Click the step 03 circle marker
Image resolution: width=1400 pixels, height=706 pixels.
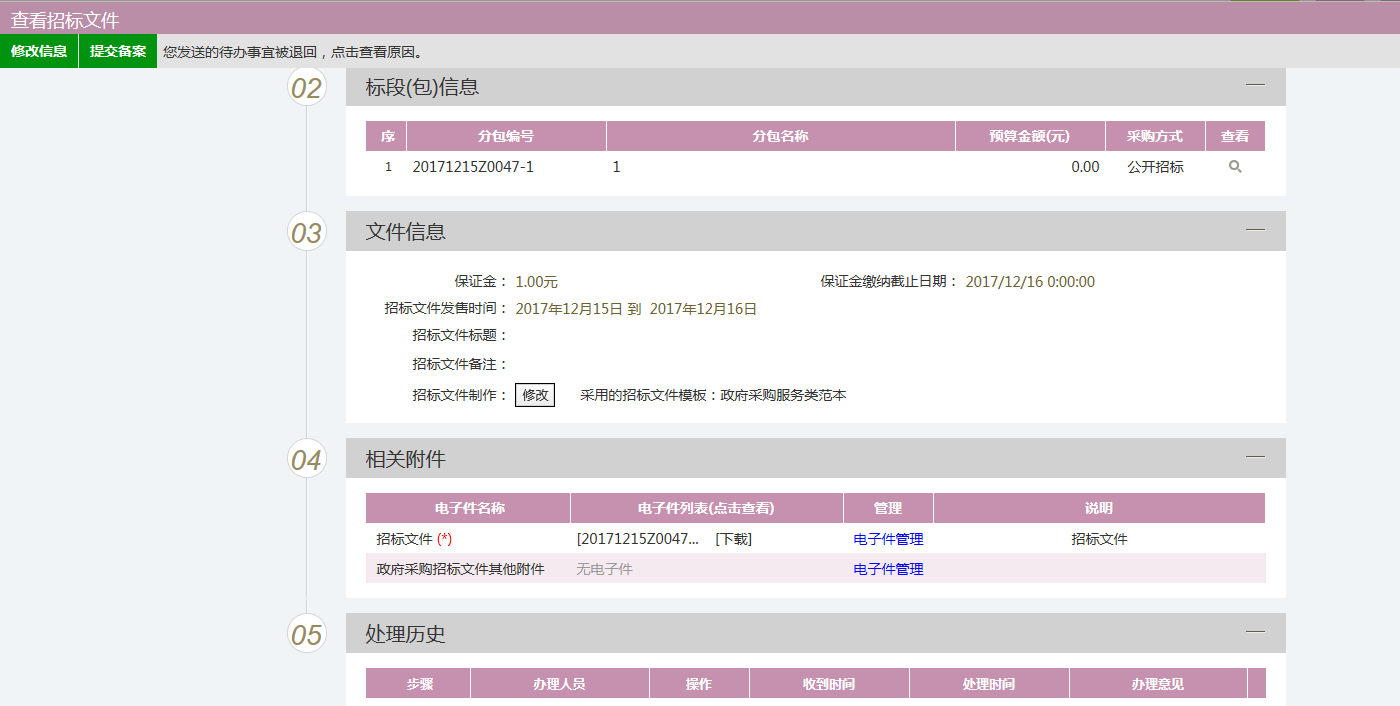tap(307, 232)
